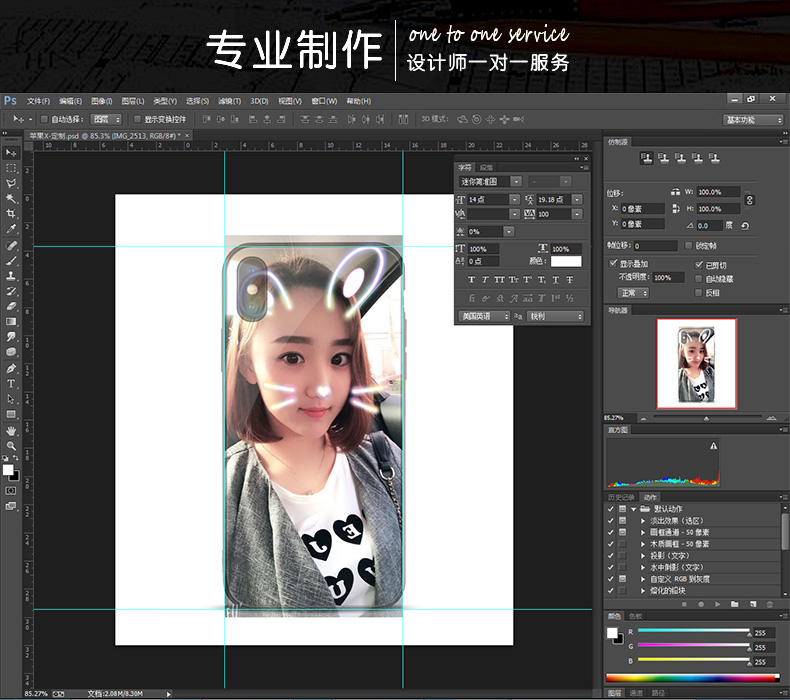Pick the Eyedropper tool
790x700 pixels.
click(12, 229)
